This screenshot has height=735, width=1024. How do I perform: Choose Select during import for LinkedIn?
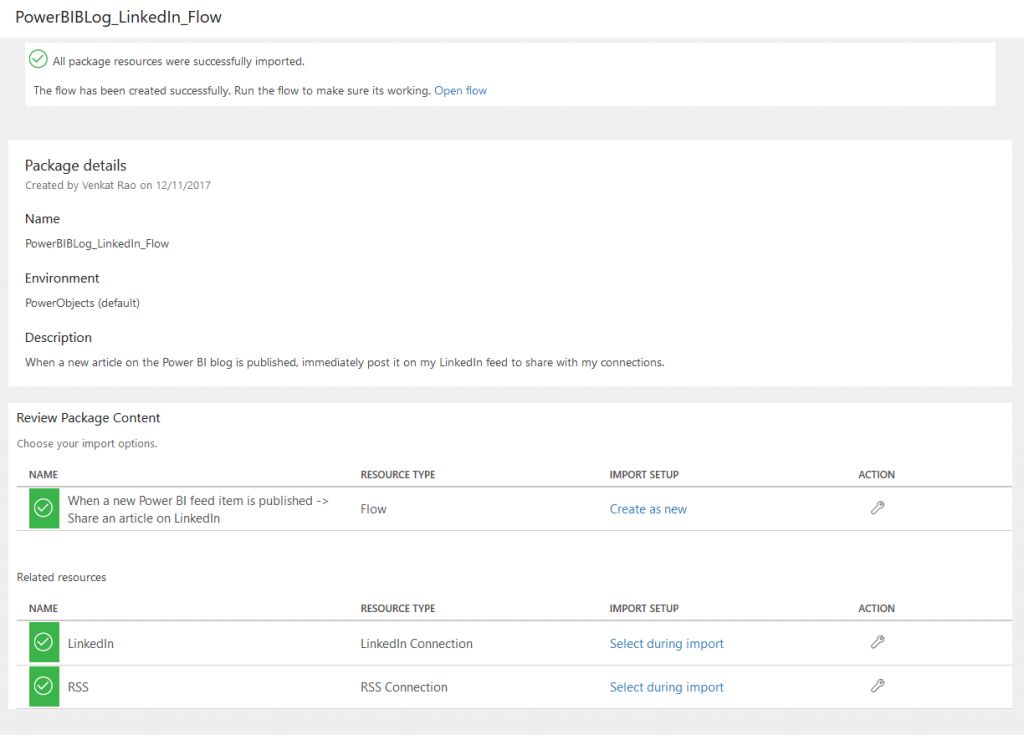(x=666, y=644)
